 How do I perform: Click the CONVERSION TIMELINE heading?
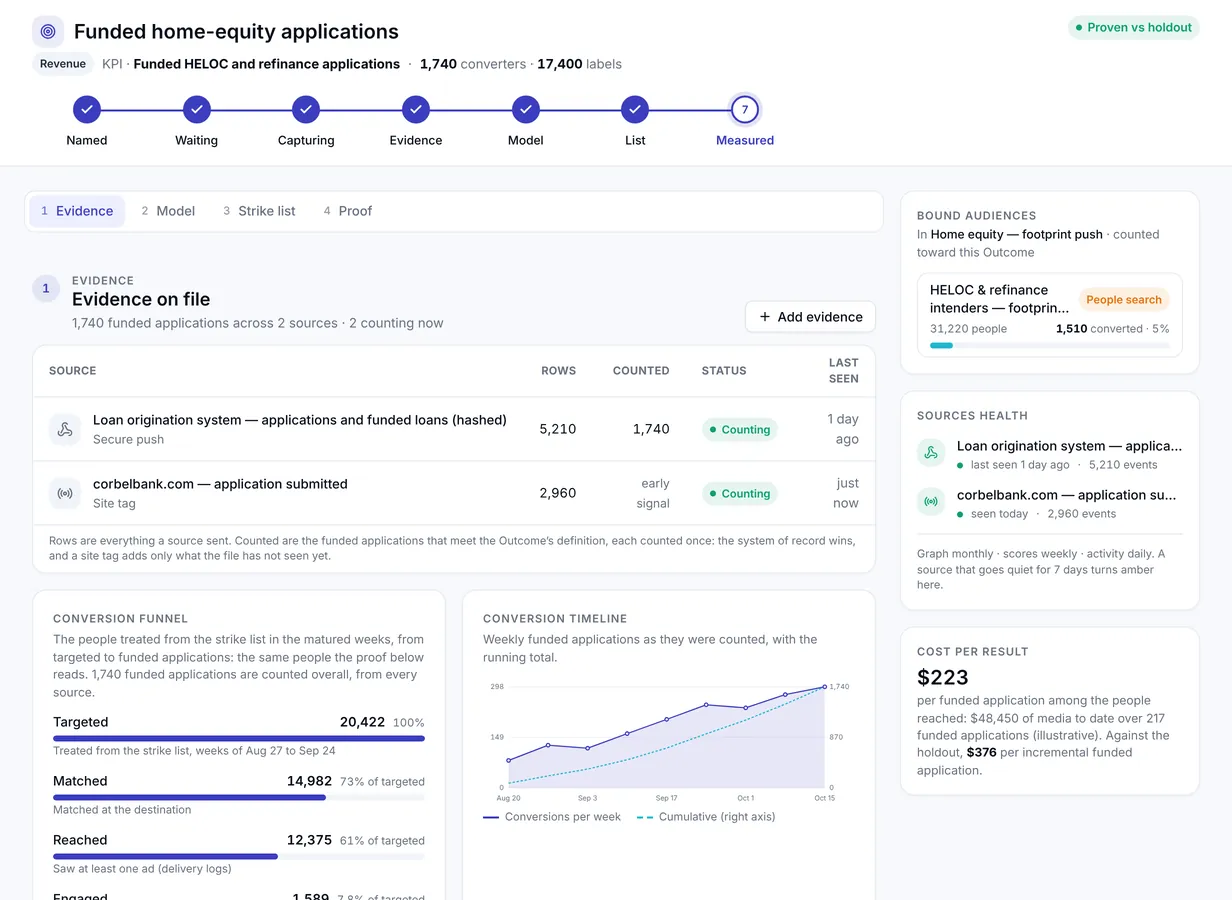tap(555, 619)
